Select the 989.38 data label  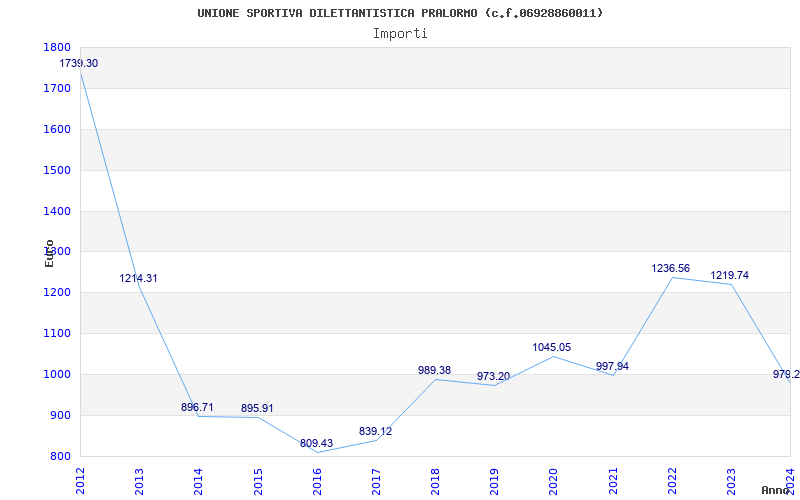(x=435, y=370)
